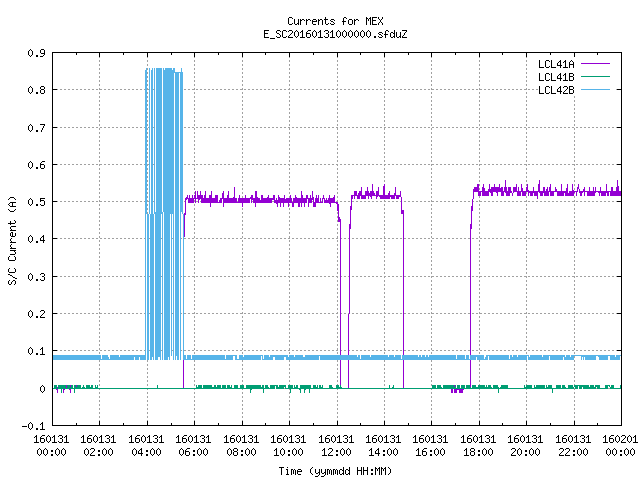Screen dimensions: 640x480
Task: Click the 160131 00:00 x-axis tick label
Action: (51, 446)
